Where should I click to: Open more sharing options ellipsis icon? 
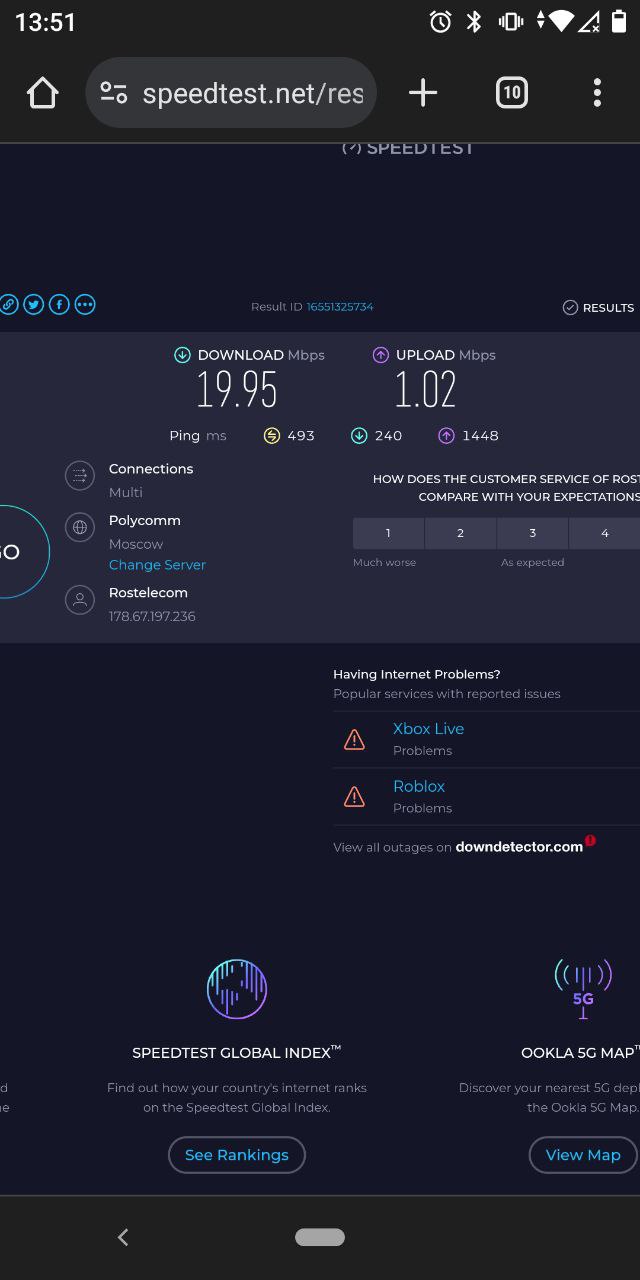[x=85, y=305]
